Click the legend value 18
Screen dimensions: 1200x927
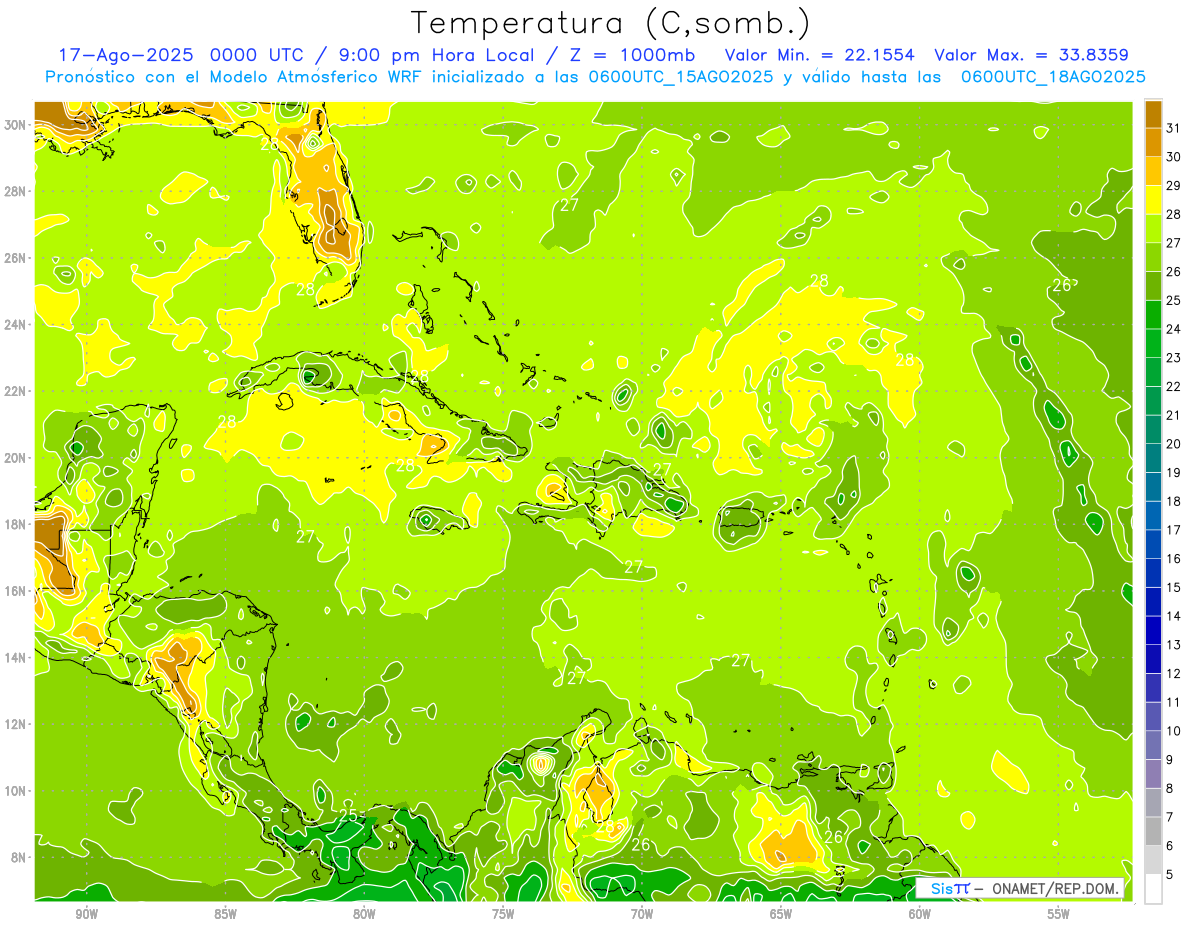(1173, 501)
